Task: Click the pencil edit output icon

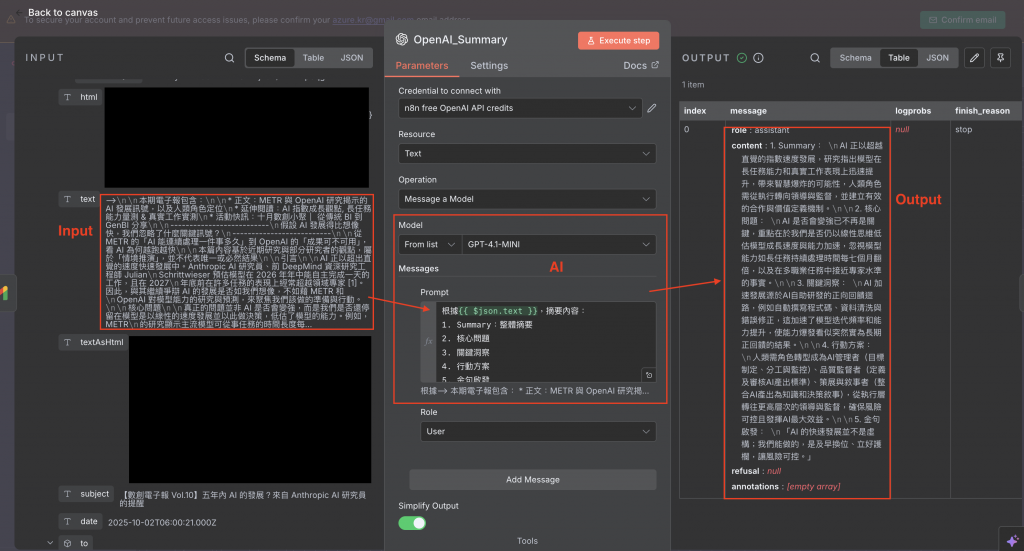Action: tap(974, 58)
